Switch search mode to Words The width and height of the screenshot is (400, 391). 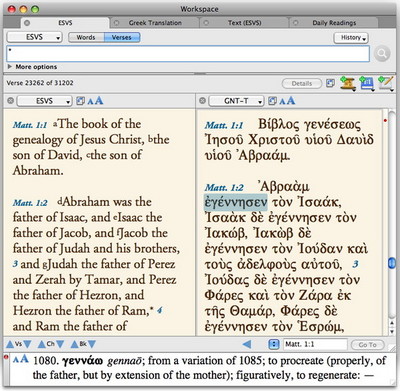[x=86, y=37]
